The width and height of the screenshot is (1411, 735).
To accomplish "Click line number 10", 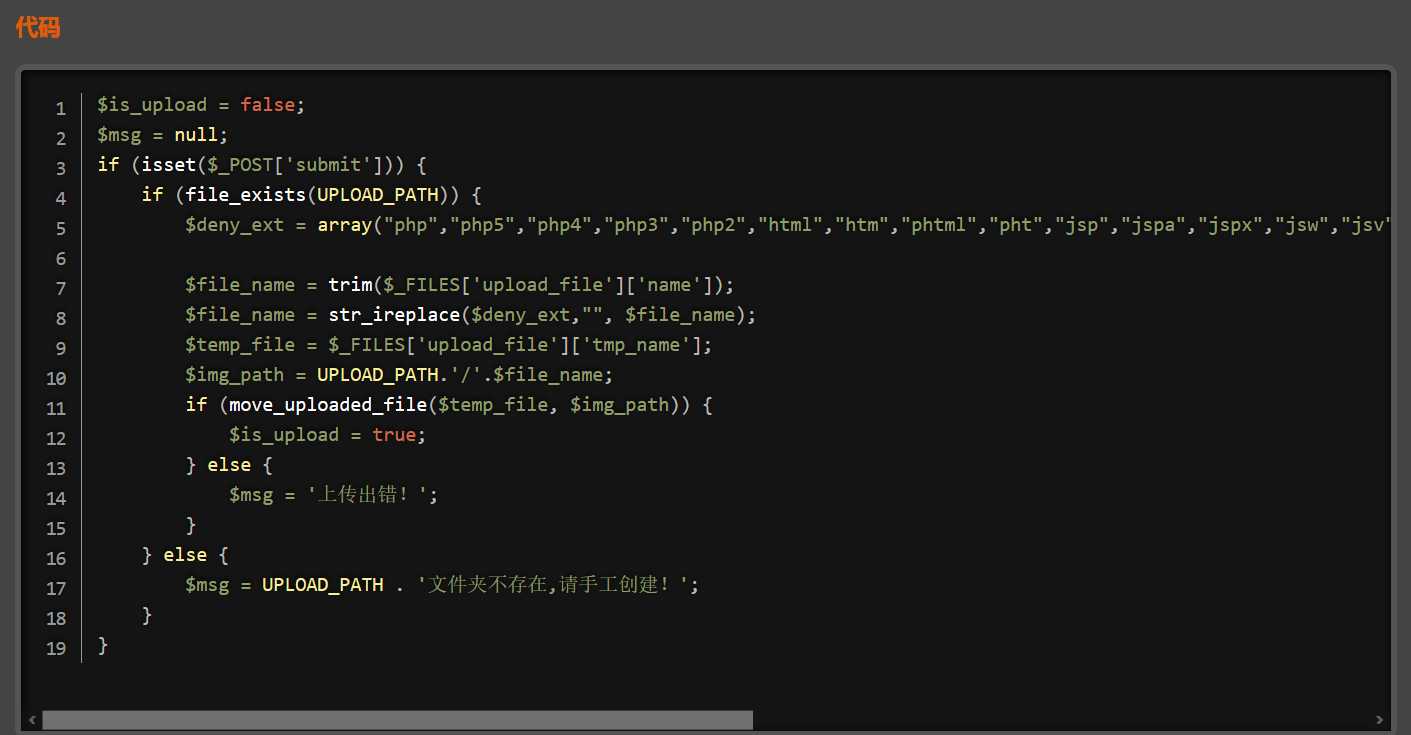I will point(56,378).
